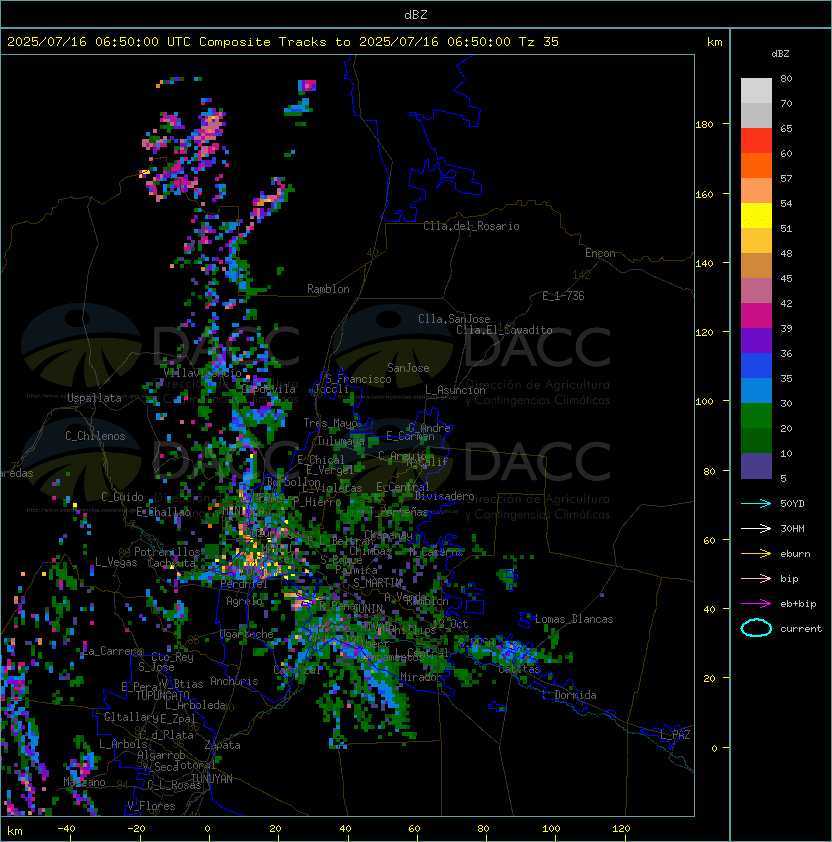
Task: Click the 'dBZ' heading above the color scale
Action: click(x=780, y=54)
